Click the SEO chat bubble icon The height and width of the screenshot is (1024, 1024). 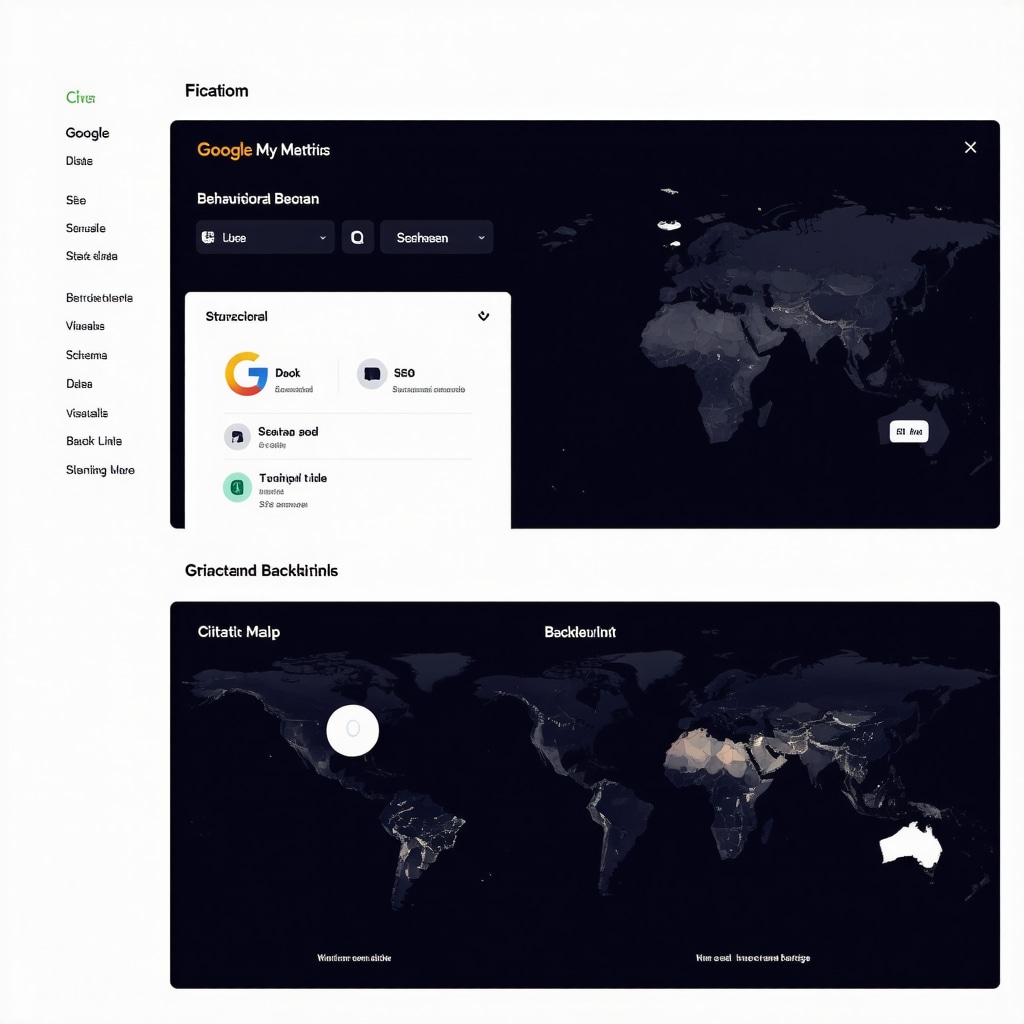coord(372,374)
